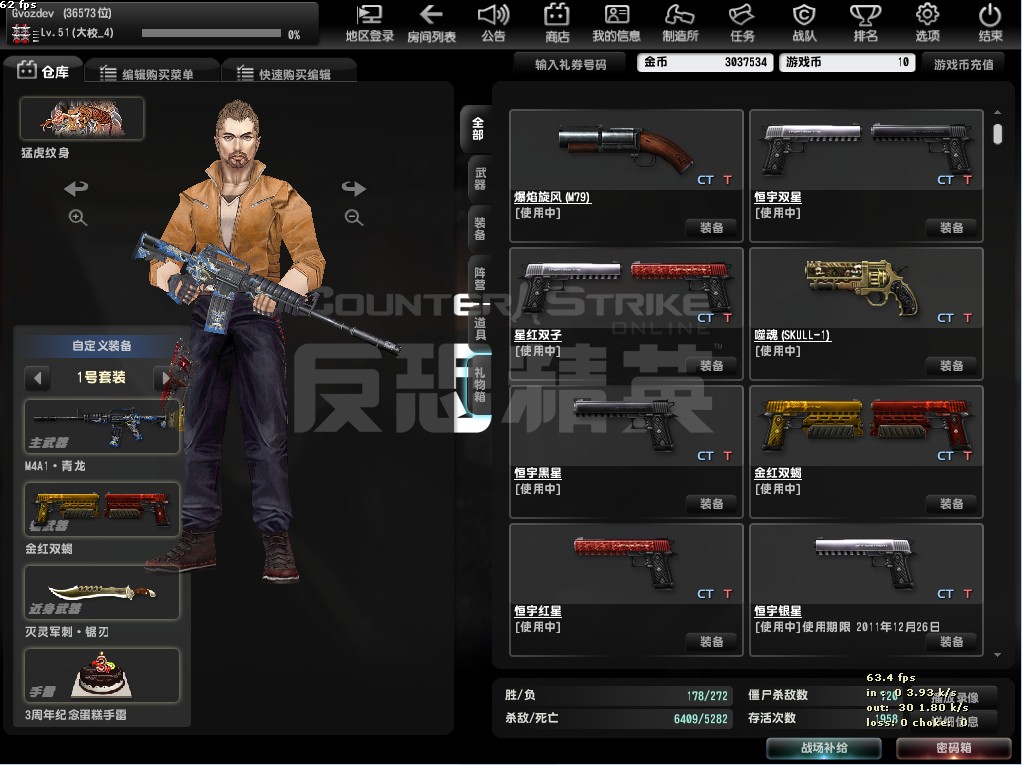This screenshot has height=765, width=1022.
Task: Select the M4A1·青龙 primary weapon slot
Action: [102, 426]
